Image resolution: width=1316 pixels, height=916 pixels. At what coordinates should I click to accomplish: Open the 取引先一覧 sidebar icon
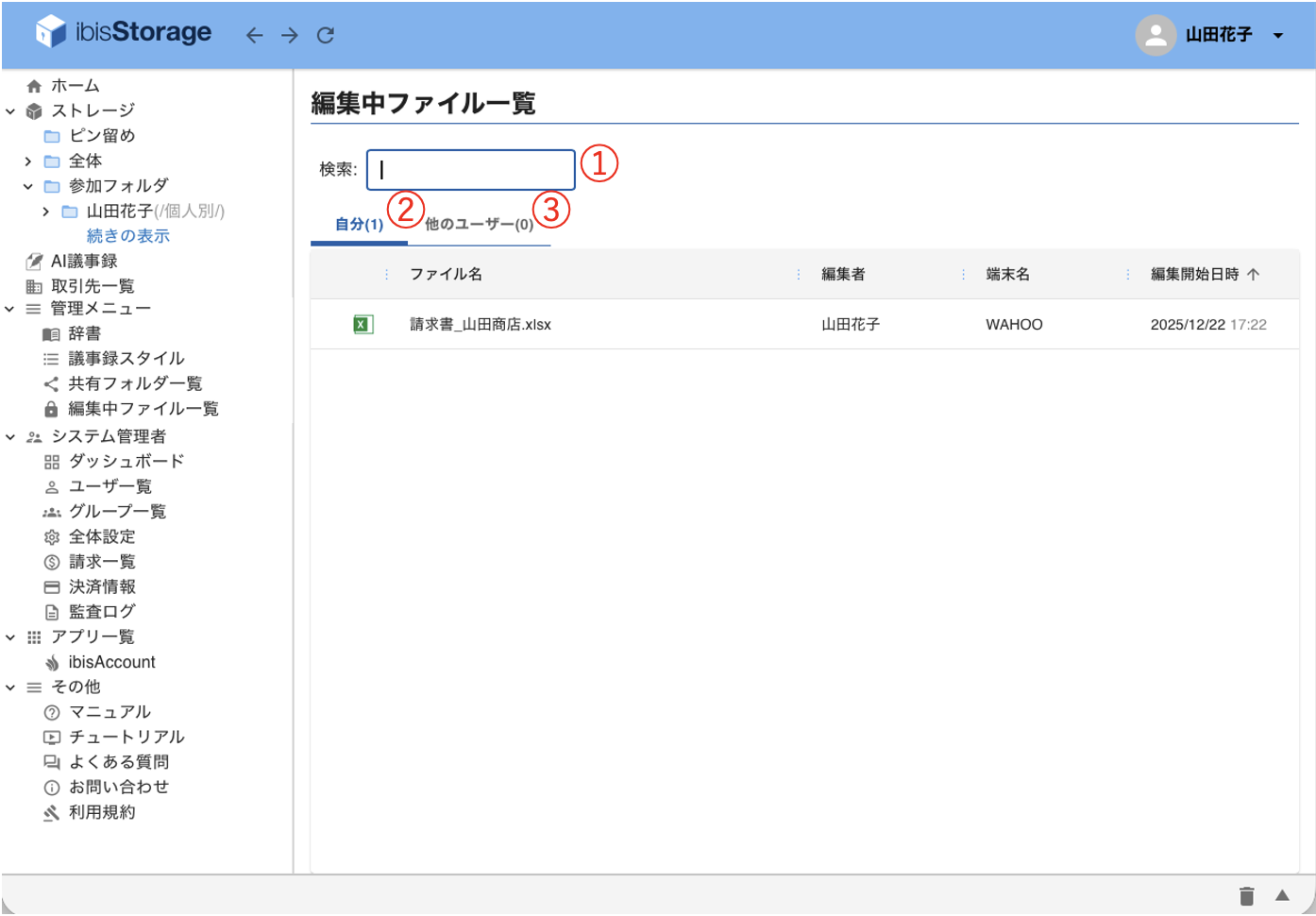(35, 285)
